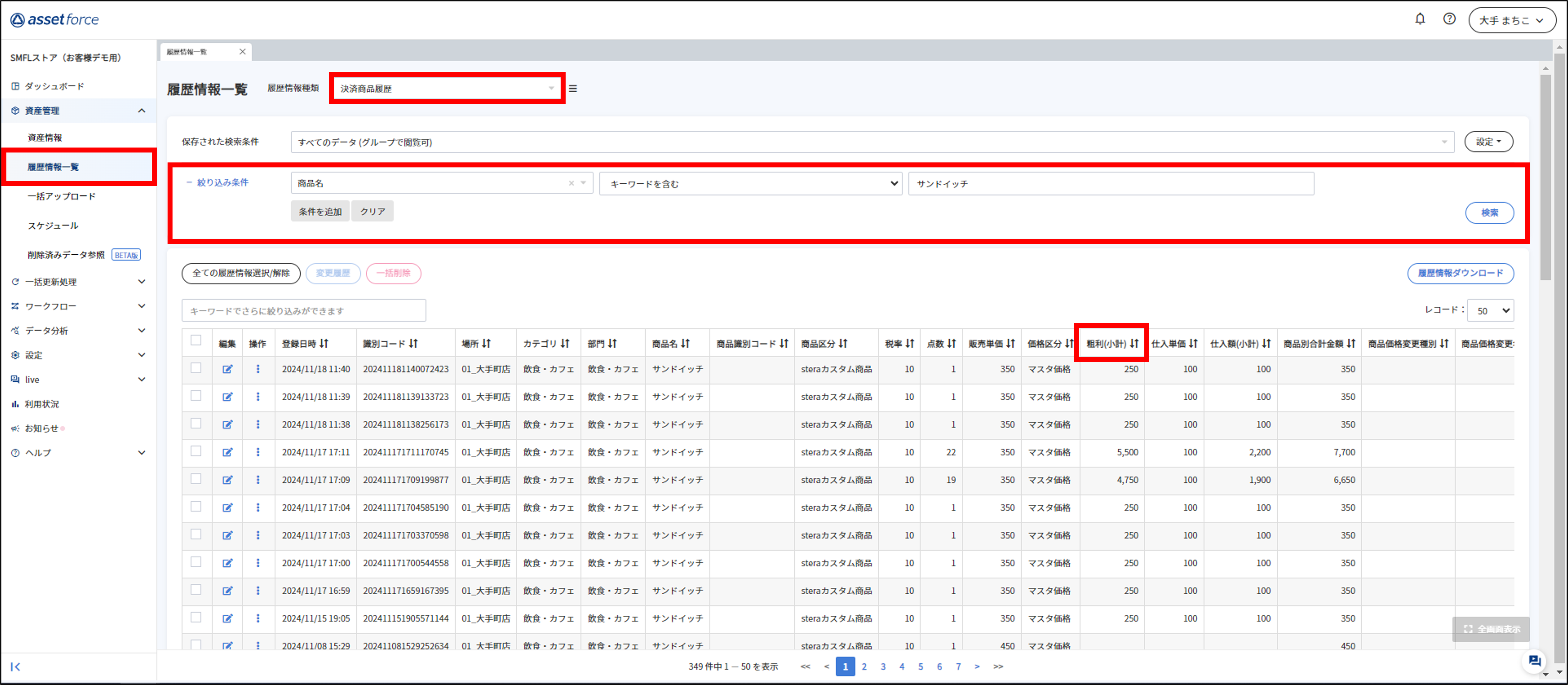This screenshot has height=685, width=1568.
Task: Clear the 商品名 selection with the x icon
Action: (x=571, y=183)
